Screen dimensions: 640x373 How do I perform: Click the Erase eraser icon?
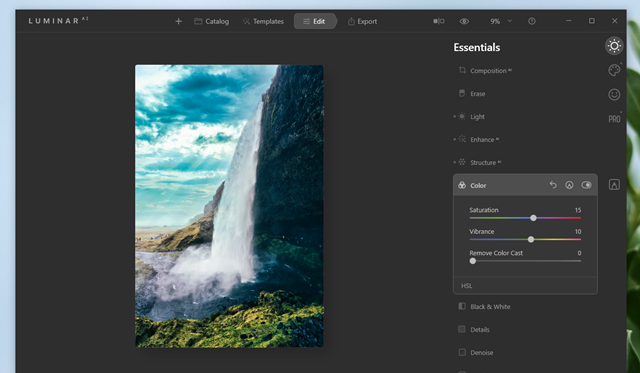point(462,93)
